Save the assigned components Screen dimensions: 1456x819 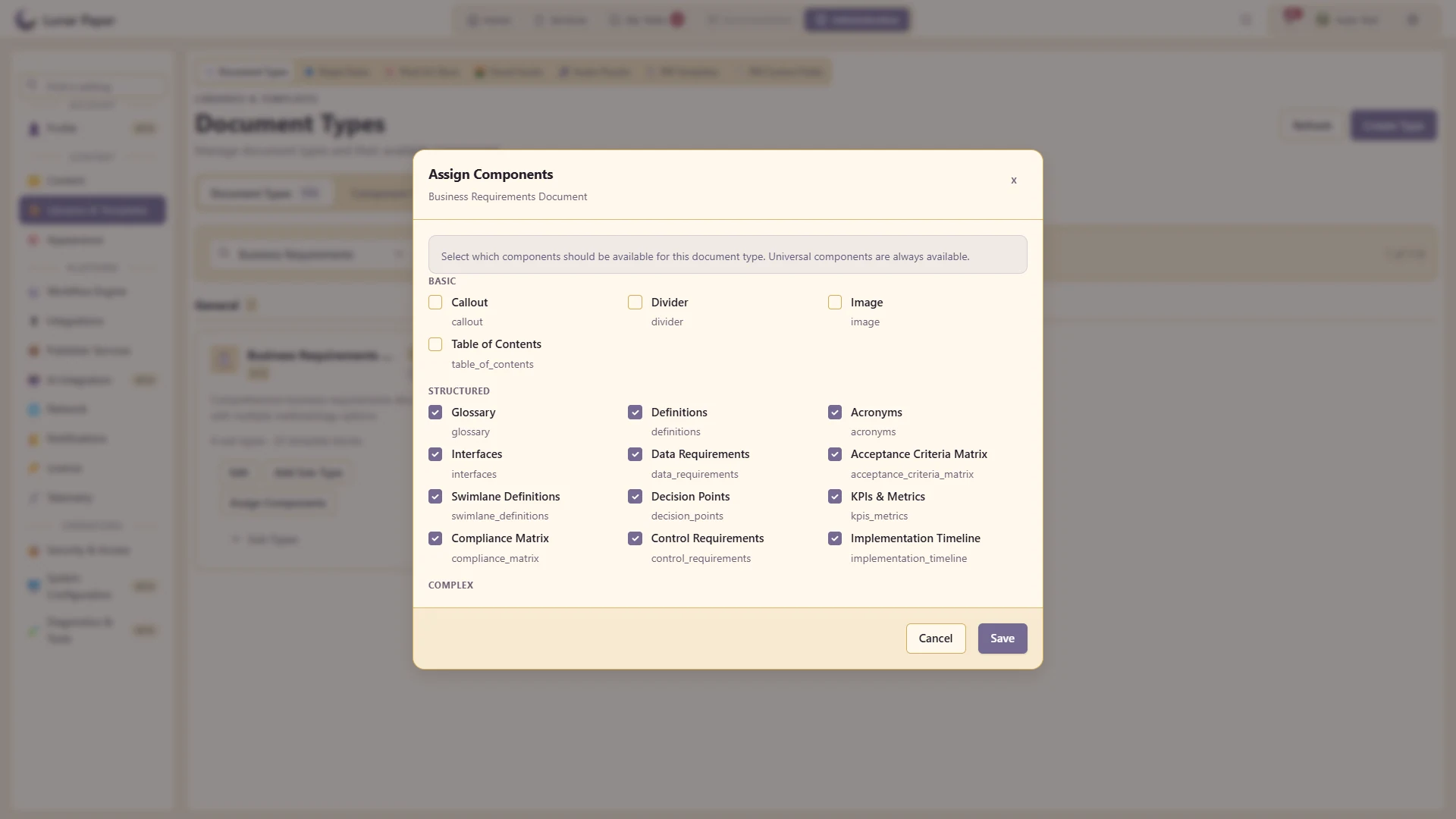(x=1002, y=639)
